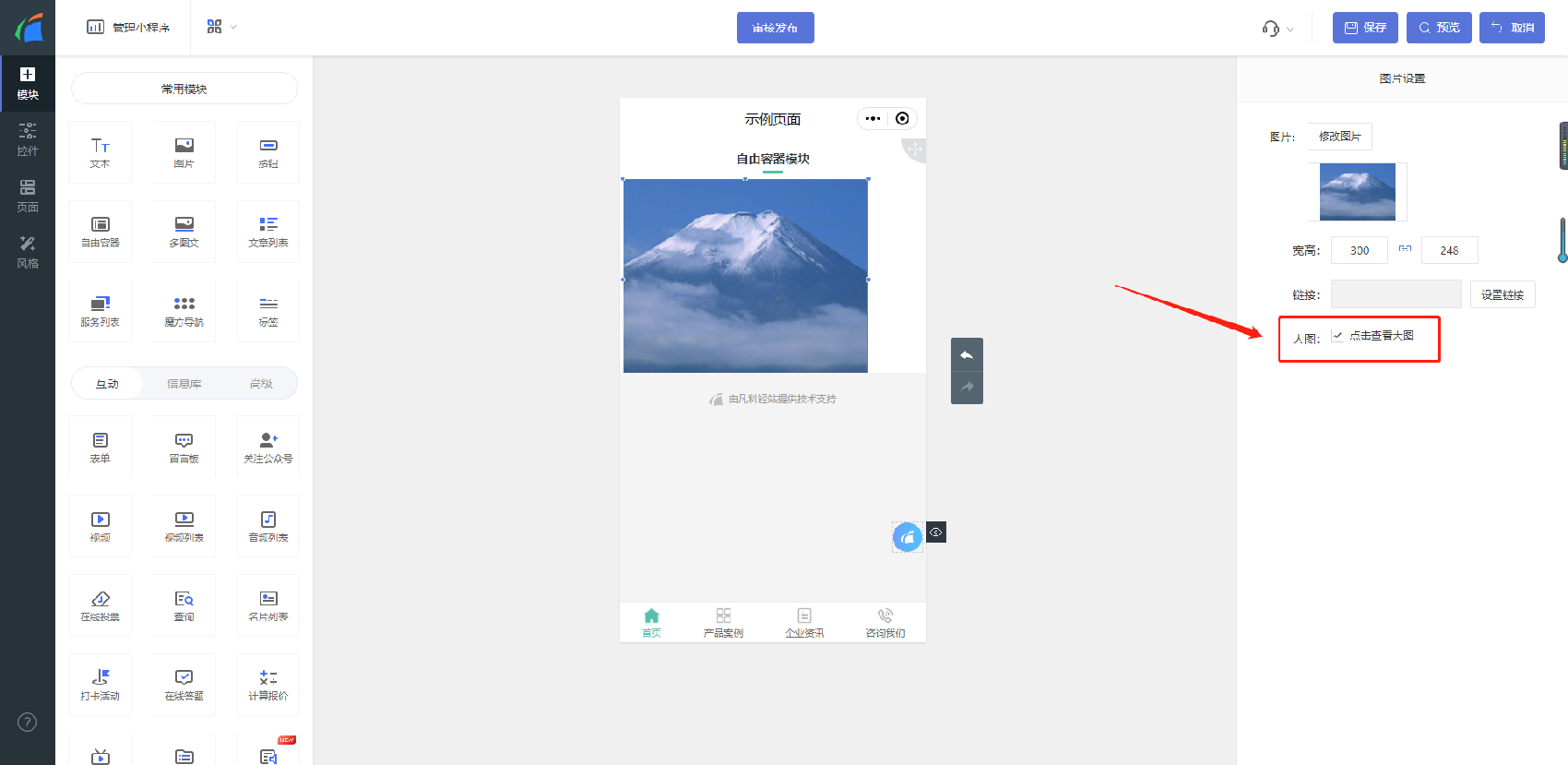
Task: Select 企业资讯 in the preview bottom nav
Action: (x=804, y=623)
